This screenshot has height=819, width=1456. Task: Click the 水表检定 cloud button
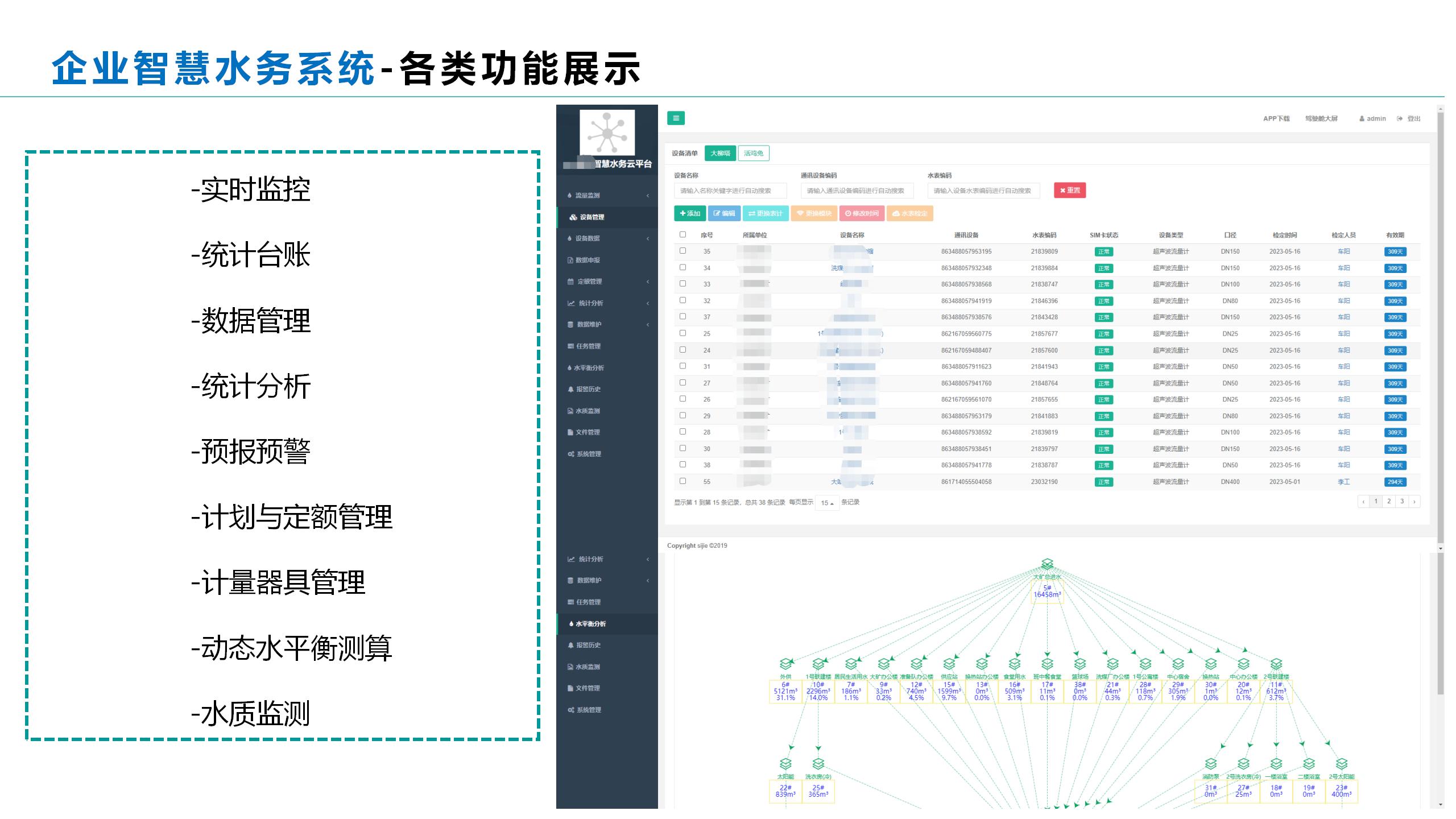[x=910, y=213]
